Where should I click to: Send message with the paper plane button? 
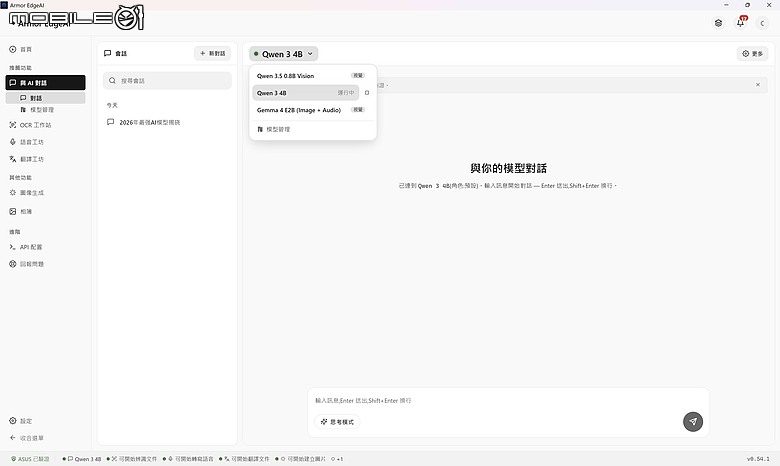(x=693, y=422)
